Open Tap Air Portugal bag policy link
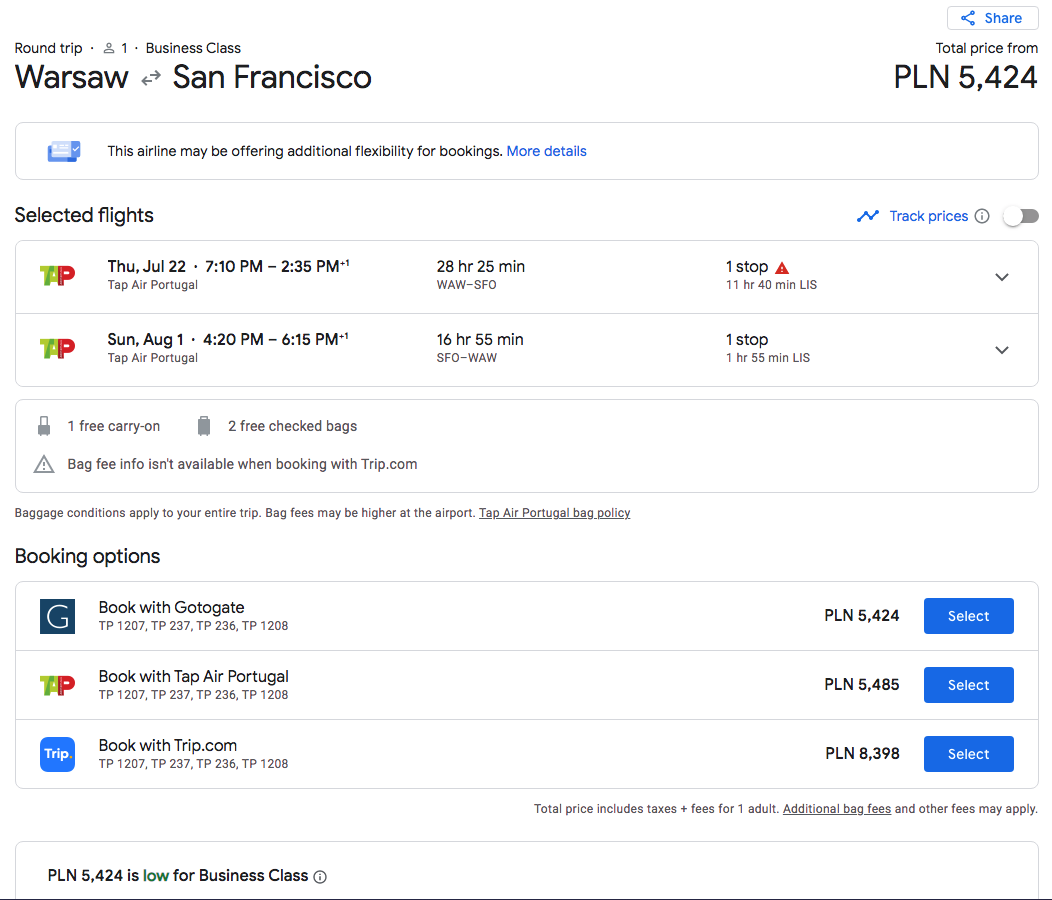 pyautogui.click(x=554, y=513)
